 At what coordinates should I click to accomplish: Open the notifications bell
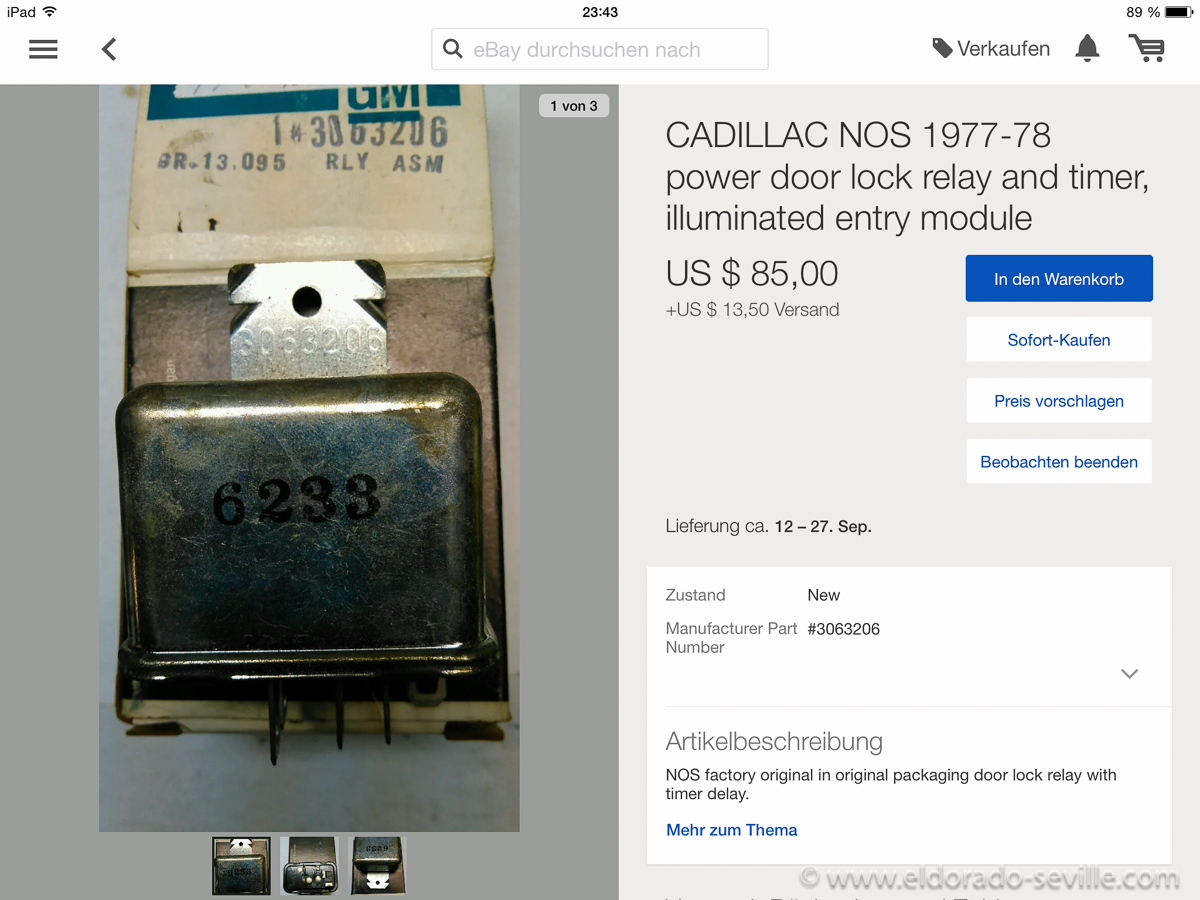pyautogui.click(x=1087, y=48)
